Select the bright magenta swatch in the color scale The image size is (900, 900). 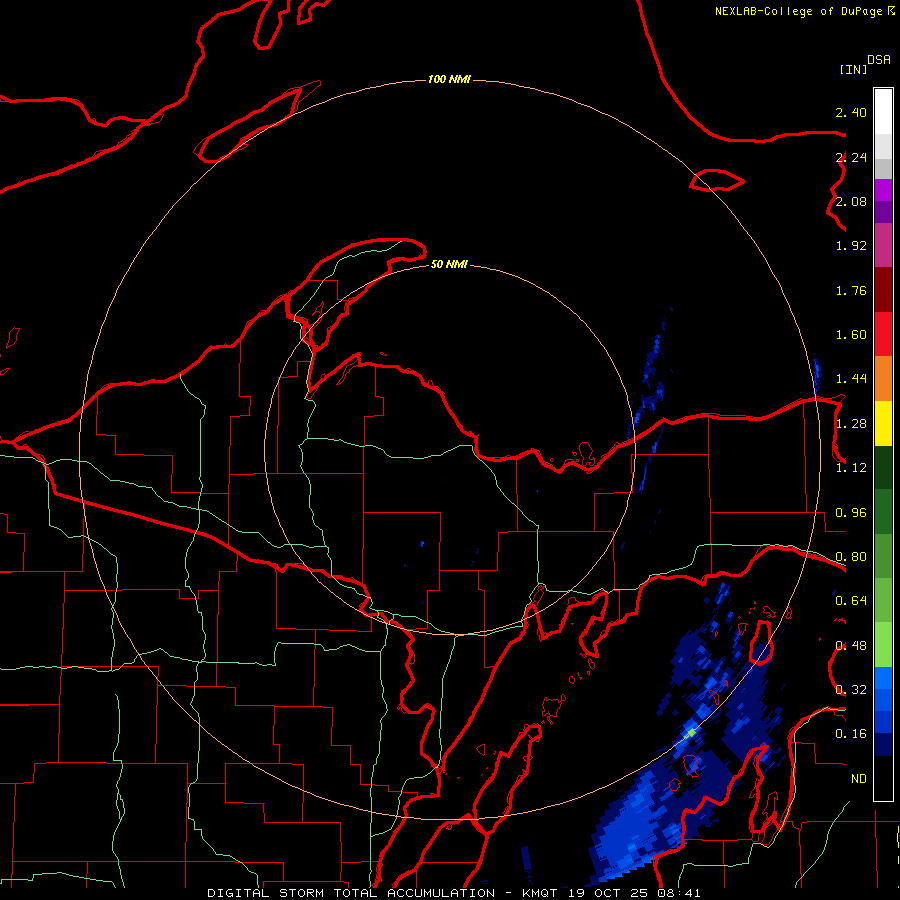883,190
